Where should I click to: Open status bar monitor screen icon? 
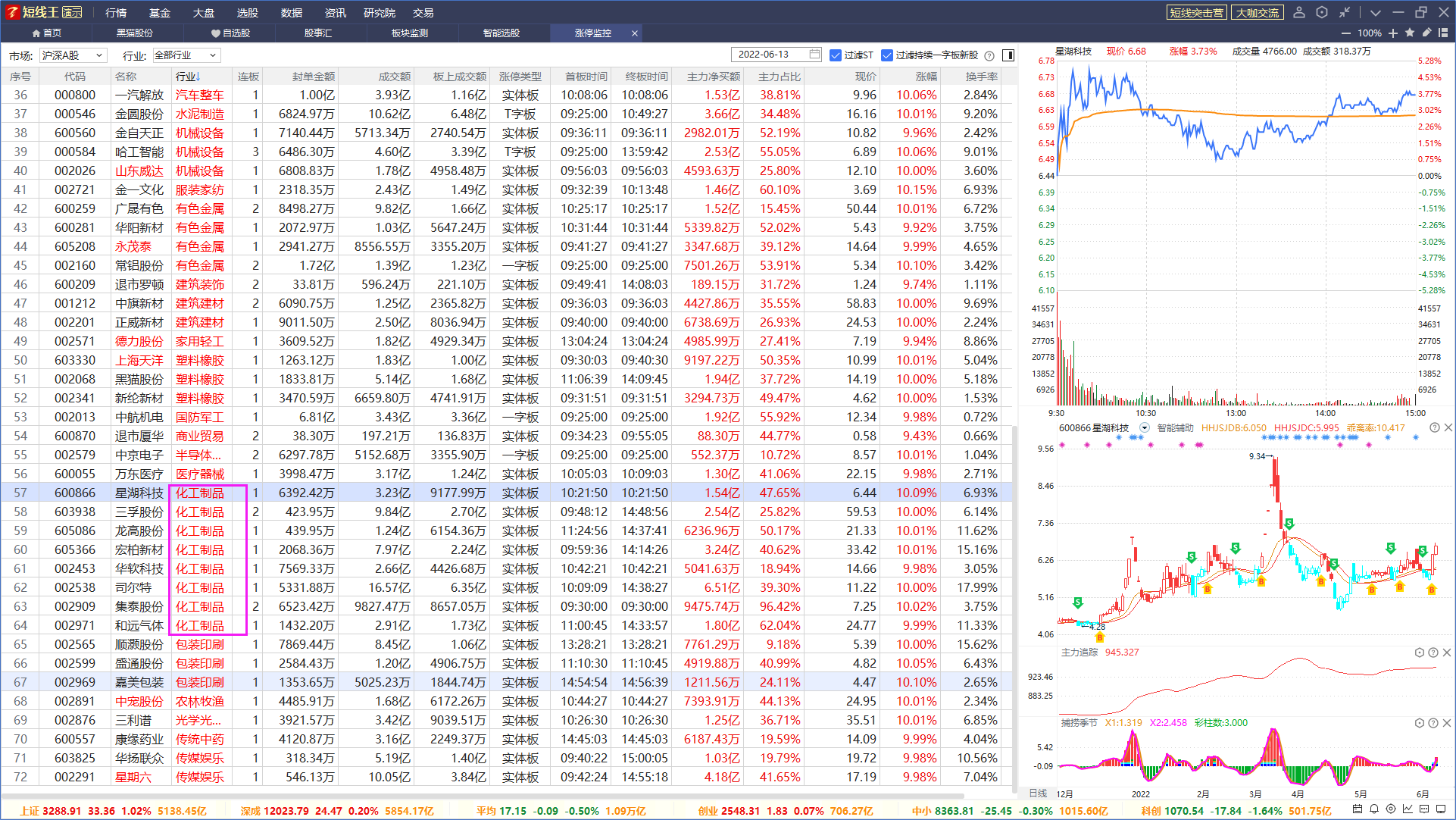click(x=1441, y=809)
